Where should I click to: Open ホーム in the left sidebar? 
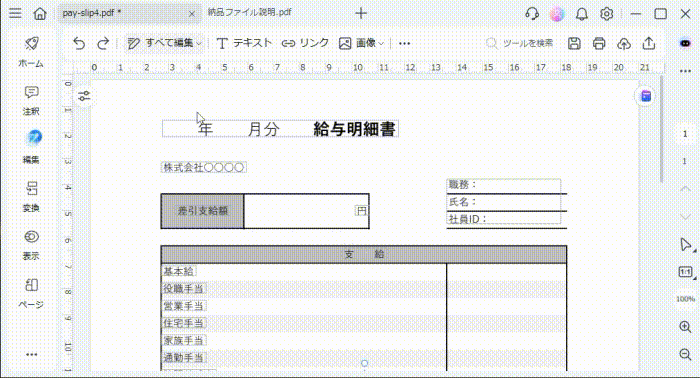click(x=31, y=52)
